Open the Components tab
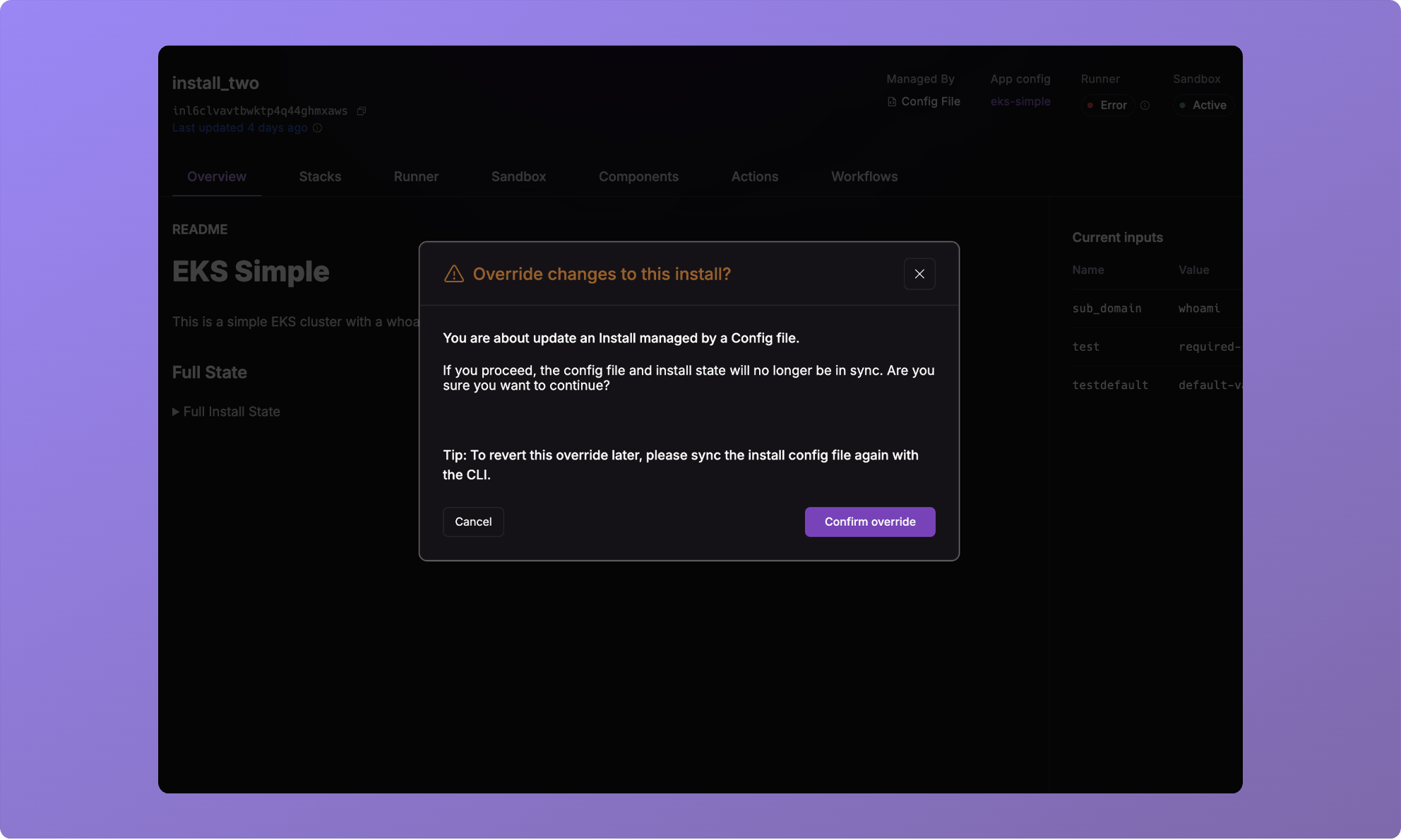This screenshot has width=1401, height=840. click(638, 176)
